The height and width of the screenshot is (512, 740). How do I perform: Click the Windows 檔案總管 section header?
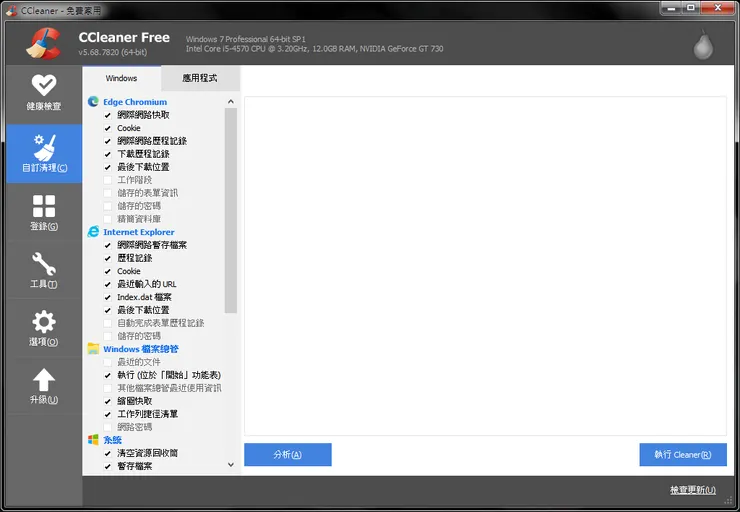[141, 349]
